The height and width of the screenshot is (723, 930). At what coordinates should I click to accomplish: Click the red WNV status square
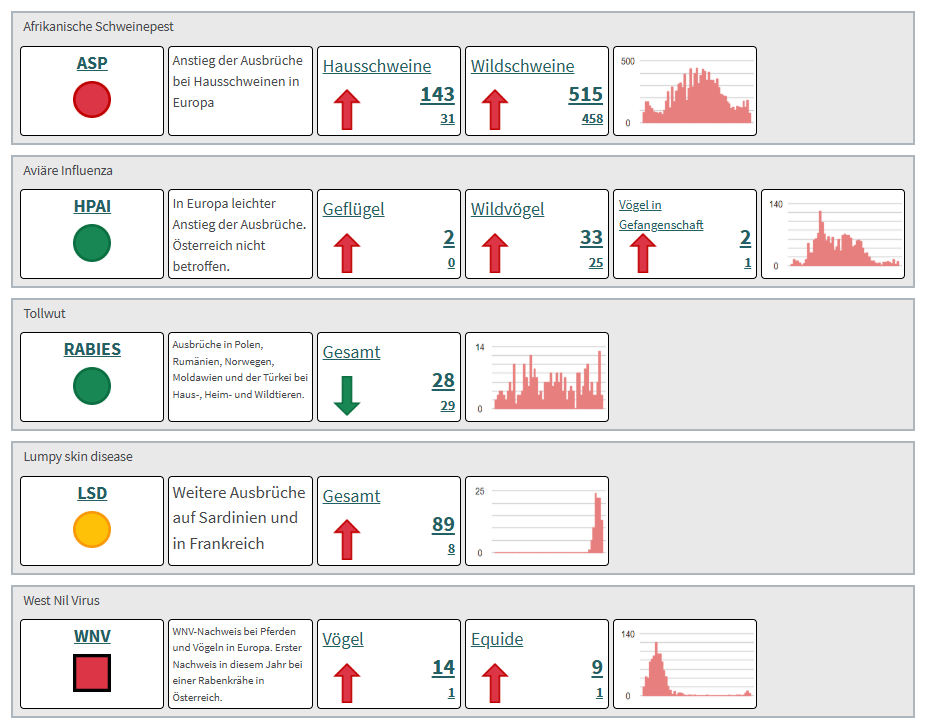point(92,673)
